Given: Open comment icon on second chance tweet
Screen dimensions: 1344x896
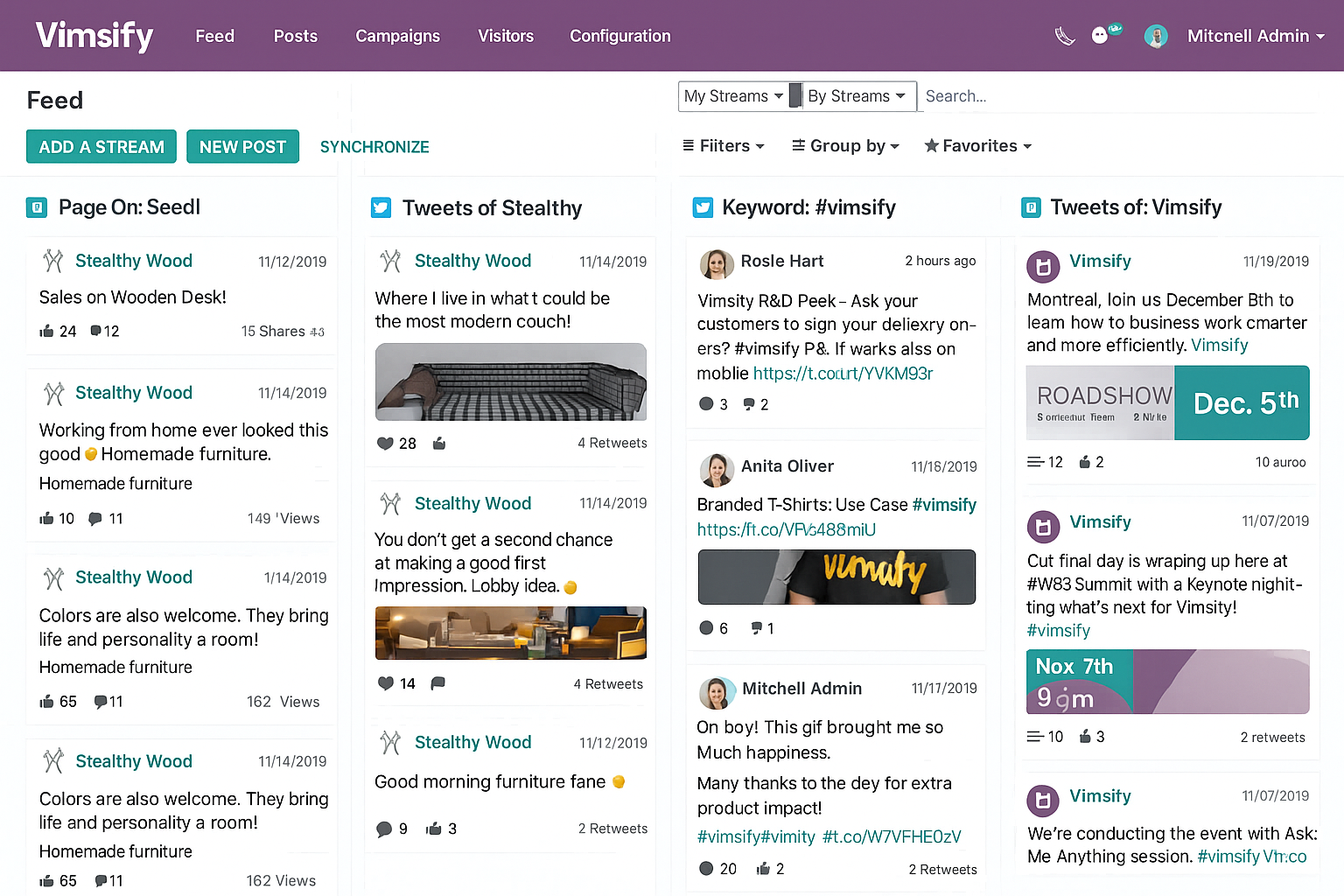Looking at the screenshot, I should click(x=438, y=683).
